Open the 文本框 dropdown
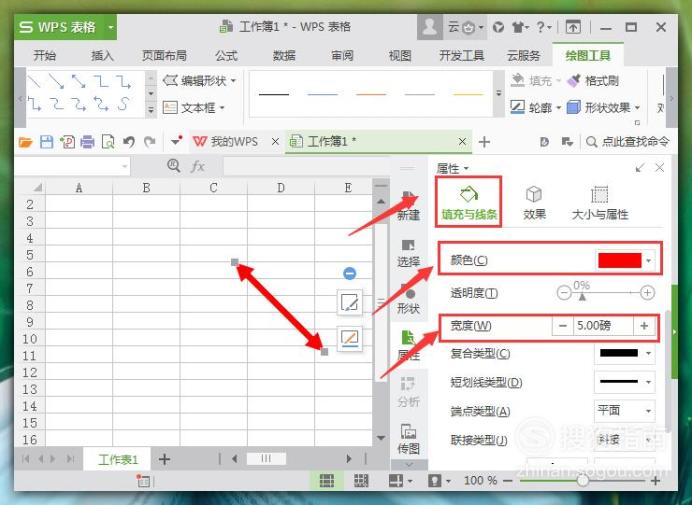Screen dimensions: 692x505 [194, 107]
